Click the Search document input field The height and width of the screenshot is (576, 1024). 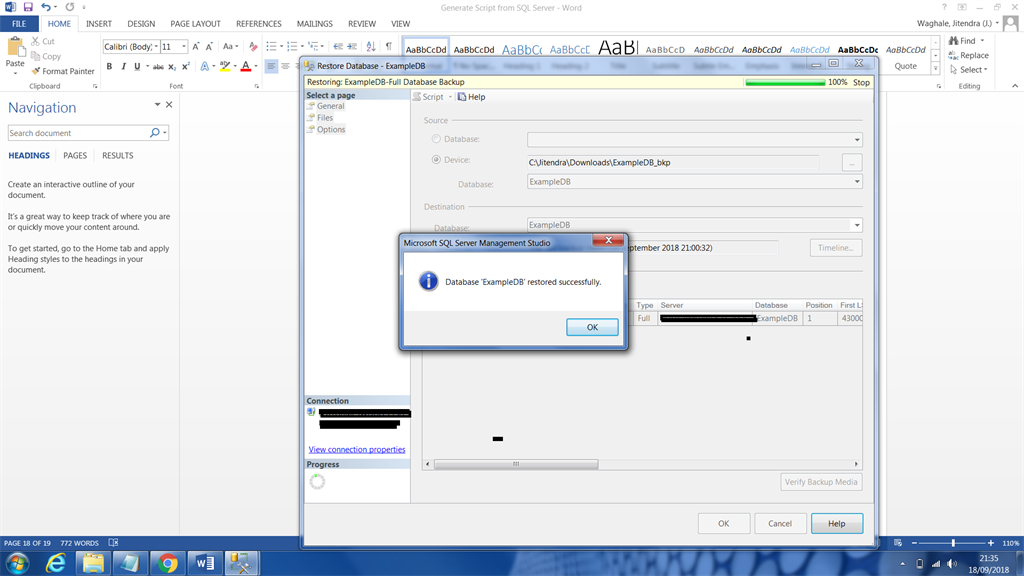[78, 133]
